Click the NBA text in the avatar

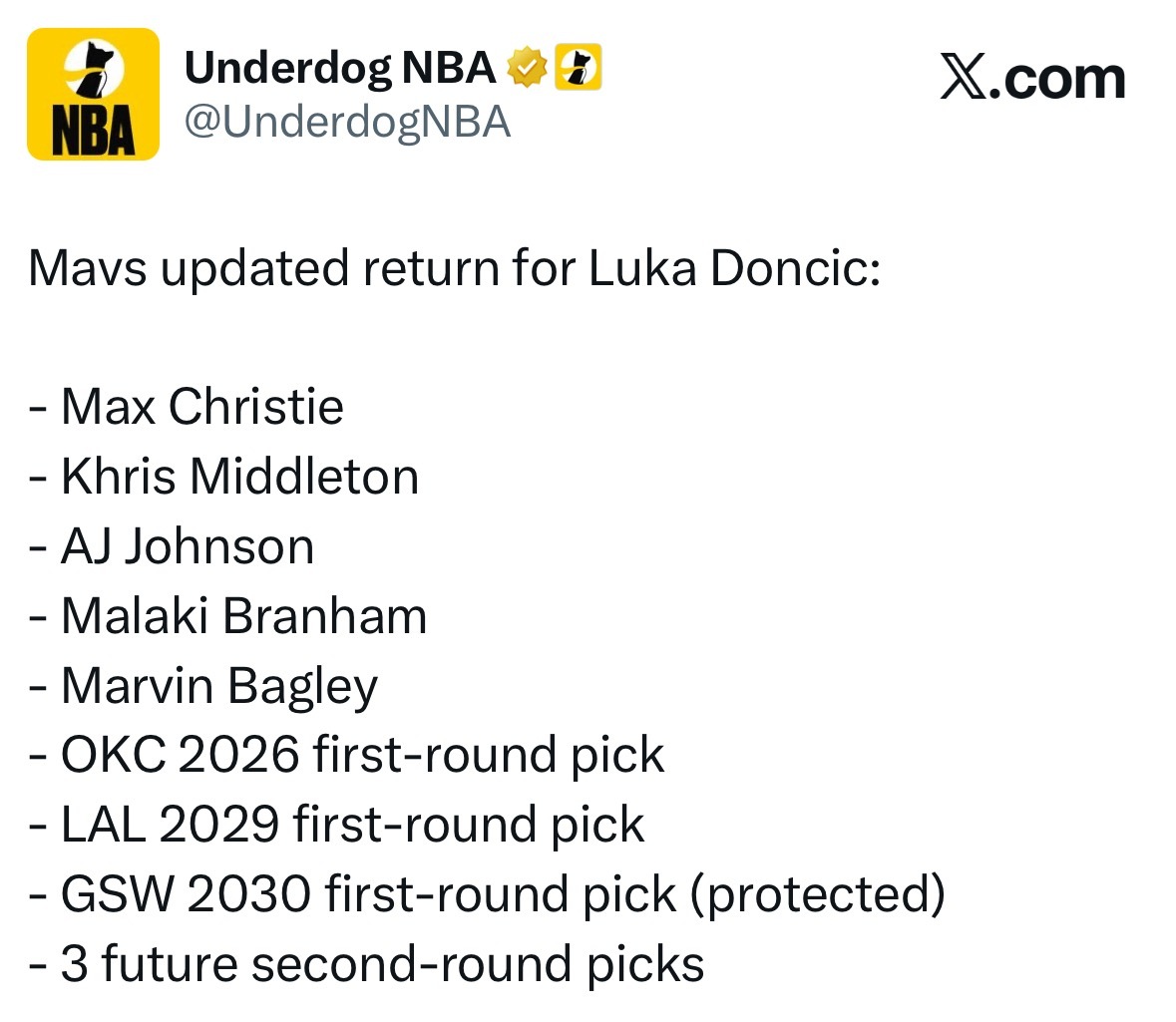pos(93,132)
